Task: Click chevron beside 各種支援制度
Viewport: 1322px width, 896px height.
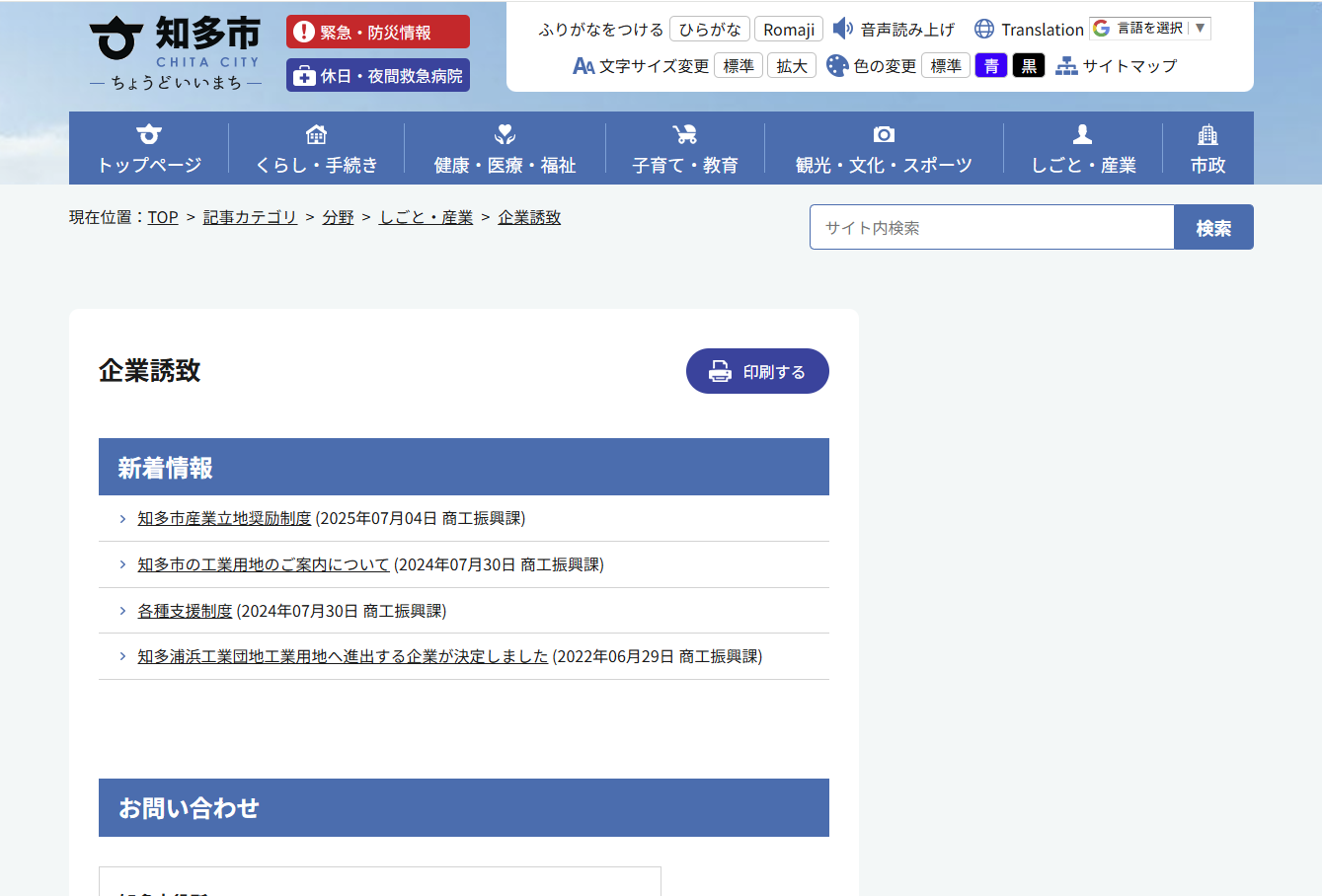Action: (122, 611)
